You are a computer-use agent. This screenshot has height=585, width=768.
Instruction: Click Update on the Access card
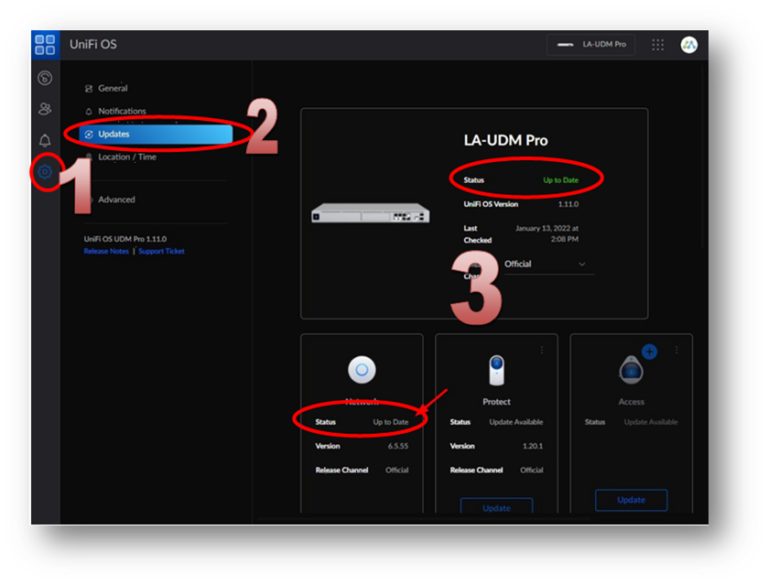[631, 500]
